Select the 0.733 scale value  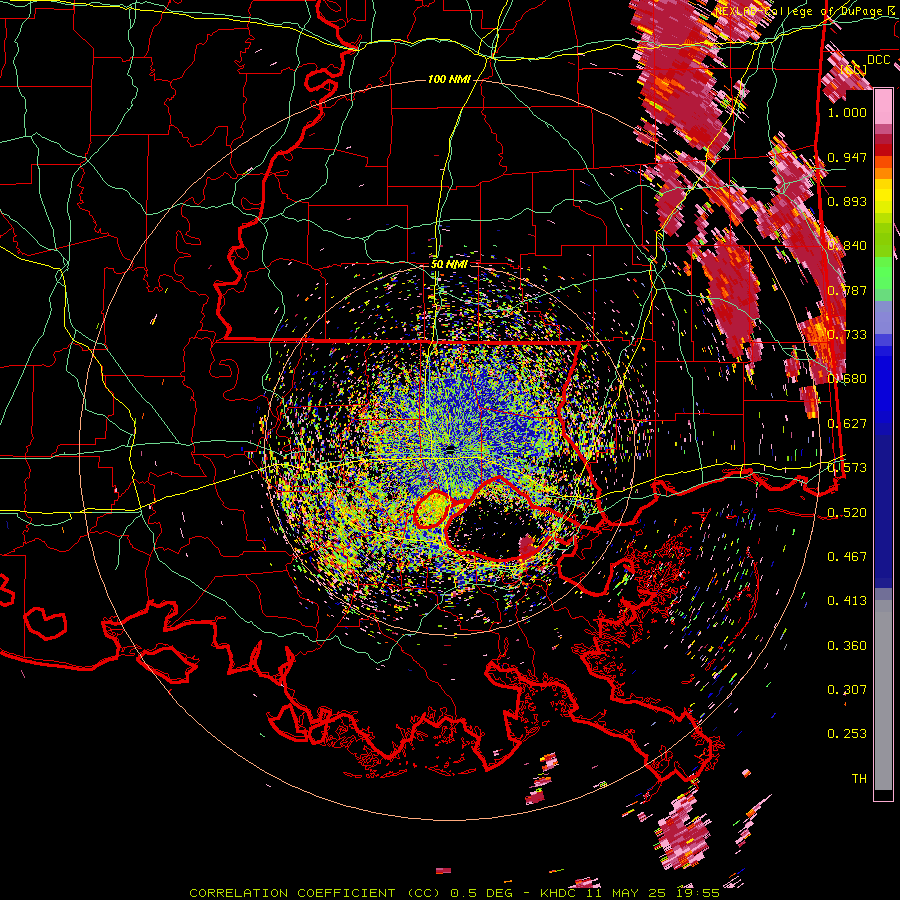847,335
